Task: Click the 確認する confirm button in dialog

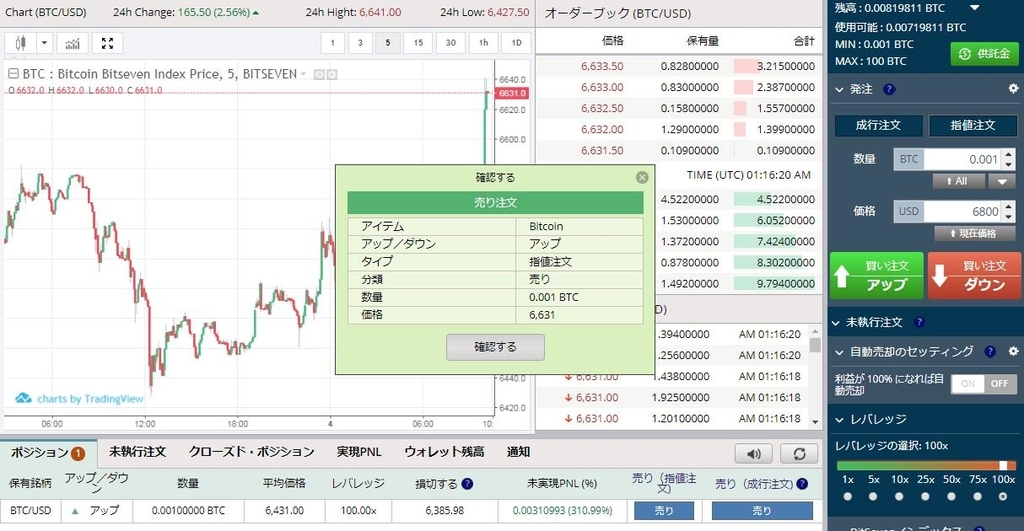Action: tap(495, 347)
